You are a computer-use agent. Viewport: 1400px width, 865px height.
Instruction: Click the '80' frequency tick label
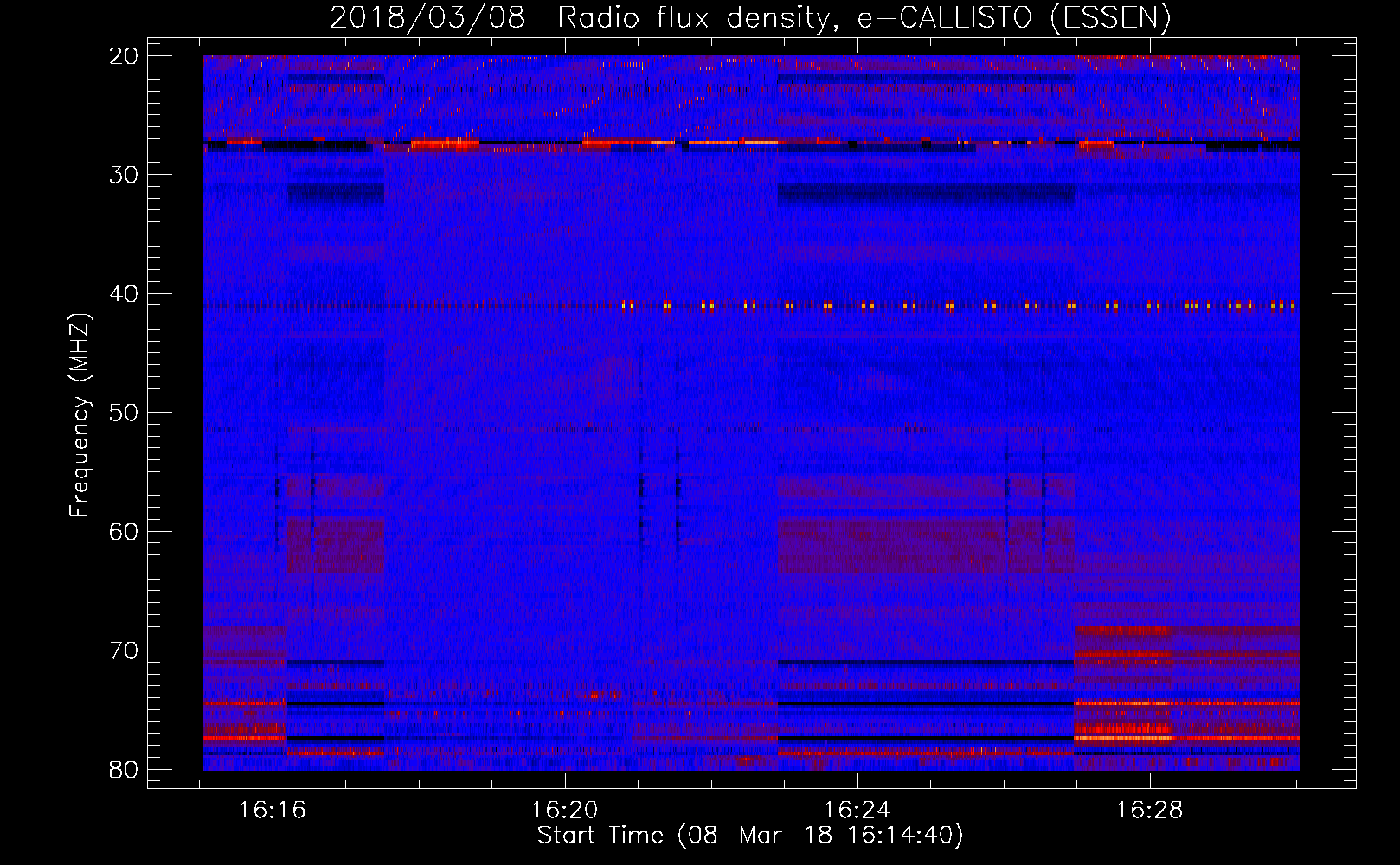[125, 769]
